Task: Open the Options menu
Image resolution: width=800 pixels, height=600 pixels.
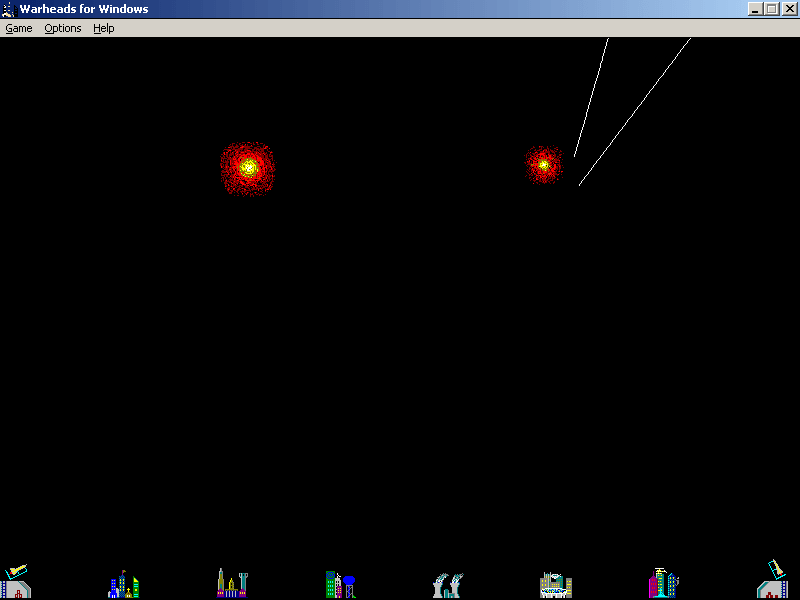Action: 63,29
